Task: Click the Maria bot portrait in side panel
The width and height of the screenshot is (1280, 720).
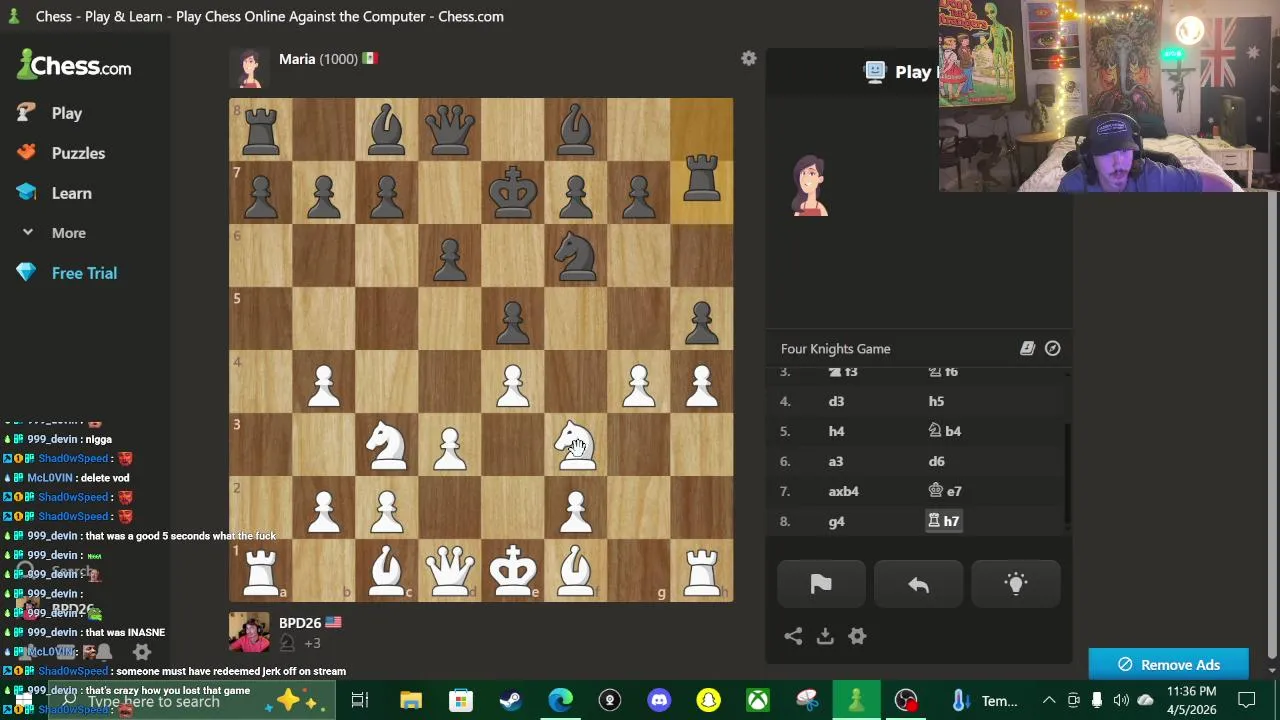Action: coord(809,186)
